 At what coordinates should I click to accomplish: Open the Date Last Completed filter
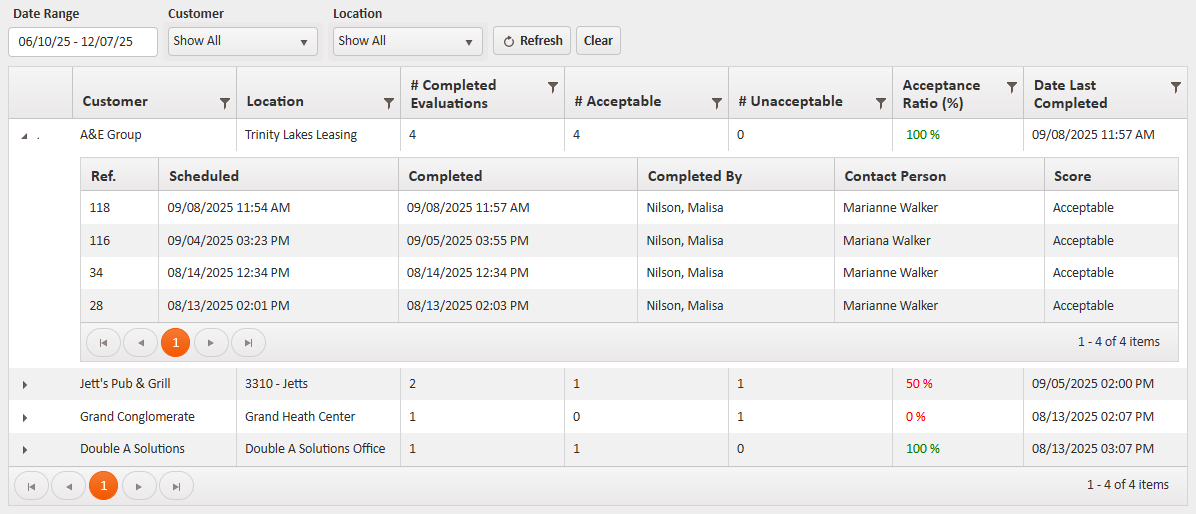[1176, 87]
